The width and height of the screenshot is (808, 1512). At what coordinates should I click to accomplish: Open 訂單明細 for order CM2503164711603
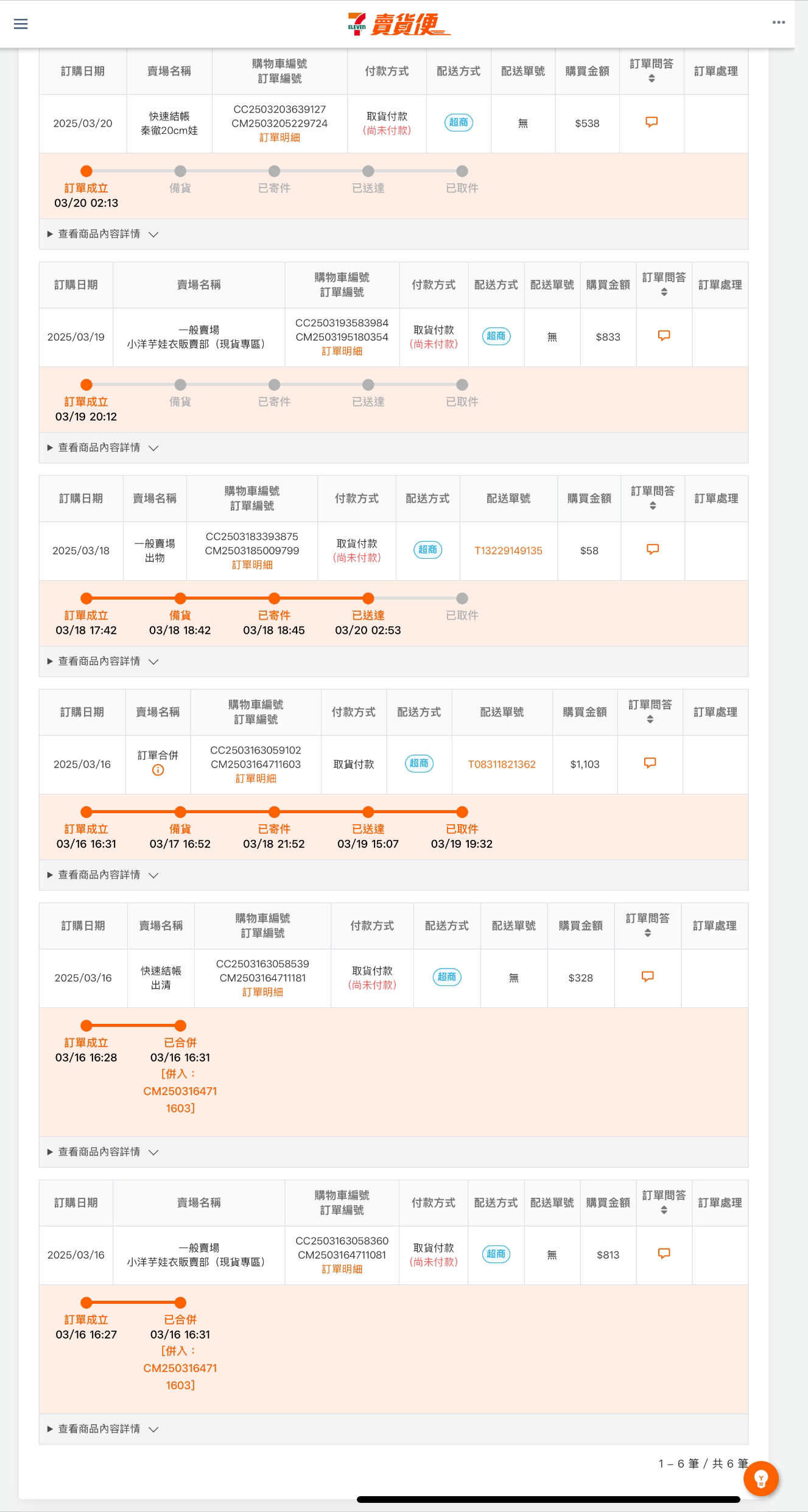256,779
